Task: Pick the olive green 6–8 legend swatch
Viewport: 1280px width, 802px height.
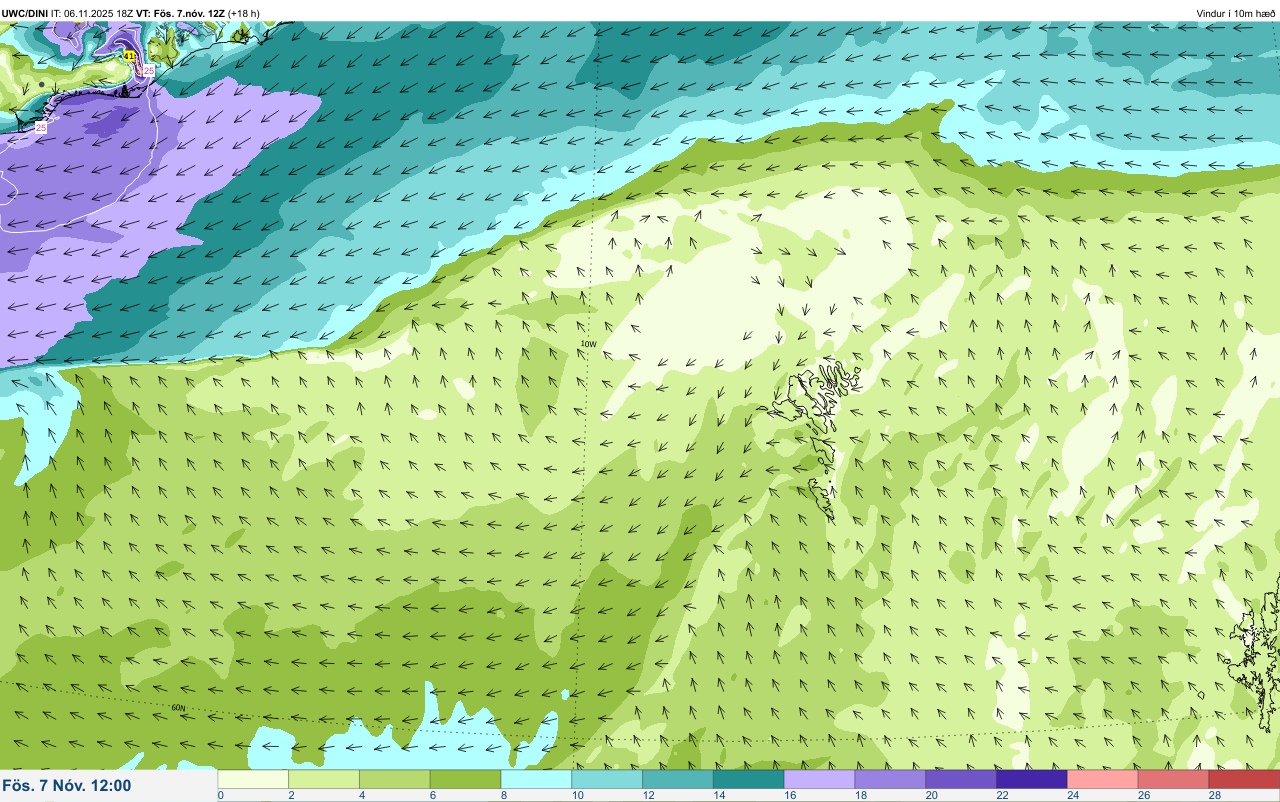Action: coord(466,779)
